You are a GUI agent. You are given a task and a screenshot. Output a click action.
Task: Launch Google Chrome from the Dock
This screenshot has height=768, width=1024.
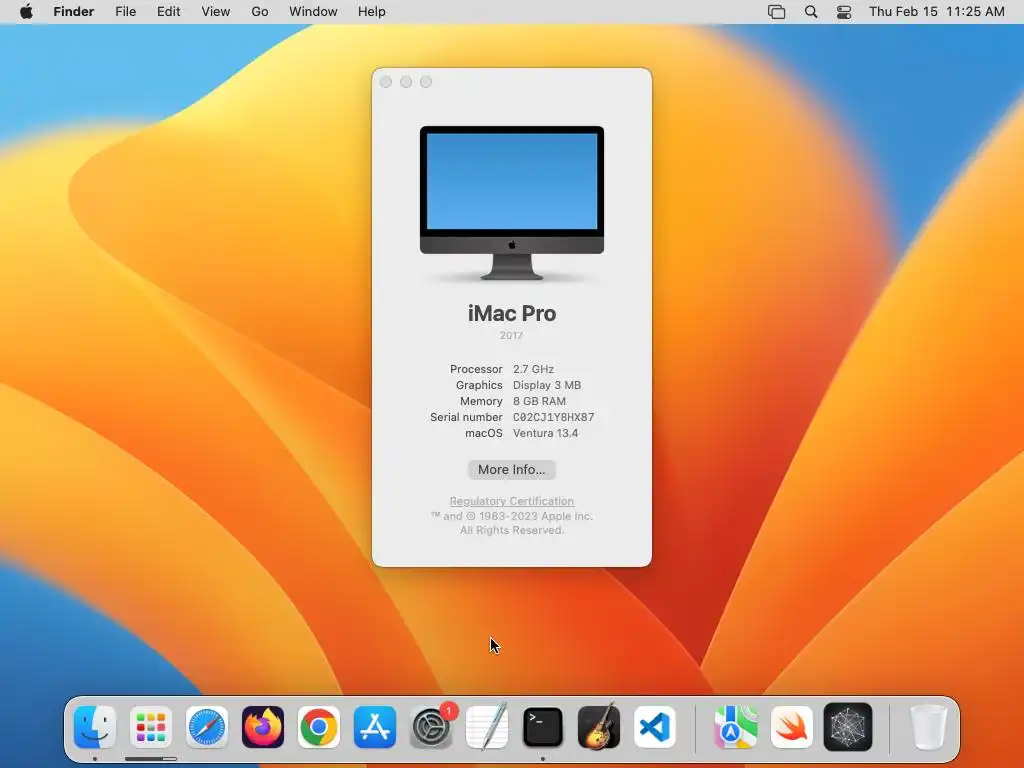(x=319, y=727)
